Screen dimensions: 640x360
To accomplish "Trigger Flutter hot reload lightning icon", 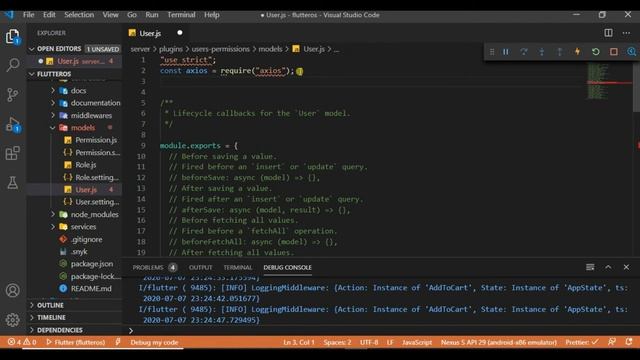I will coord(578,52).
